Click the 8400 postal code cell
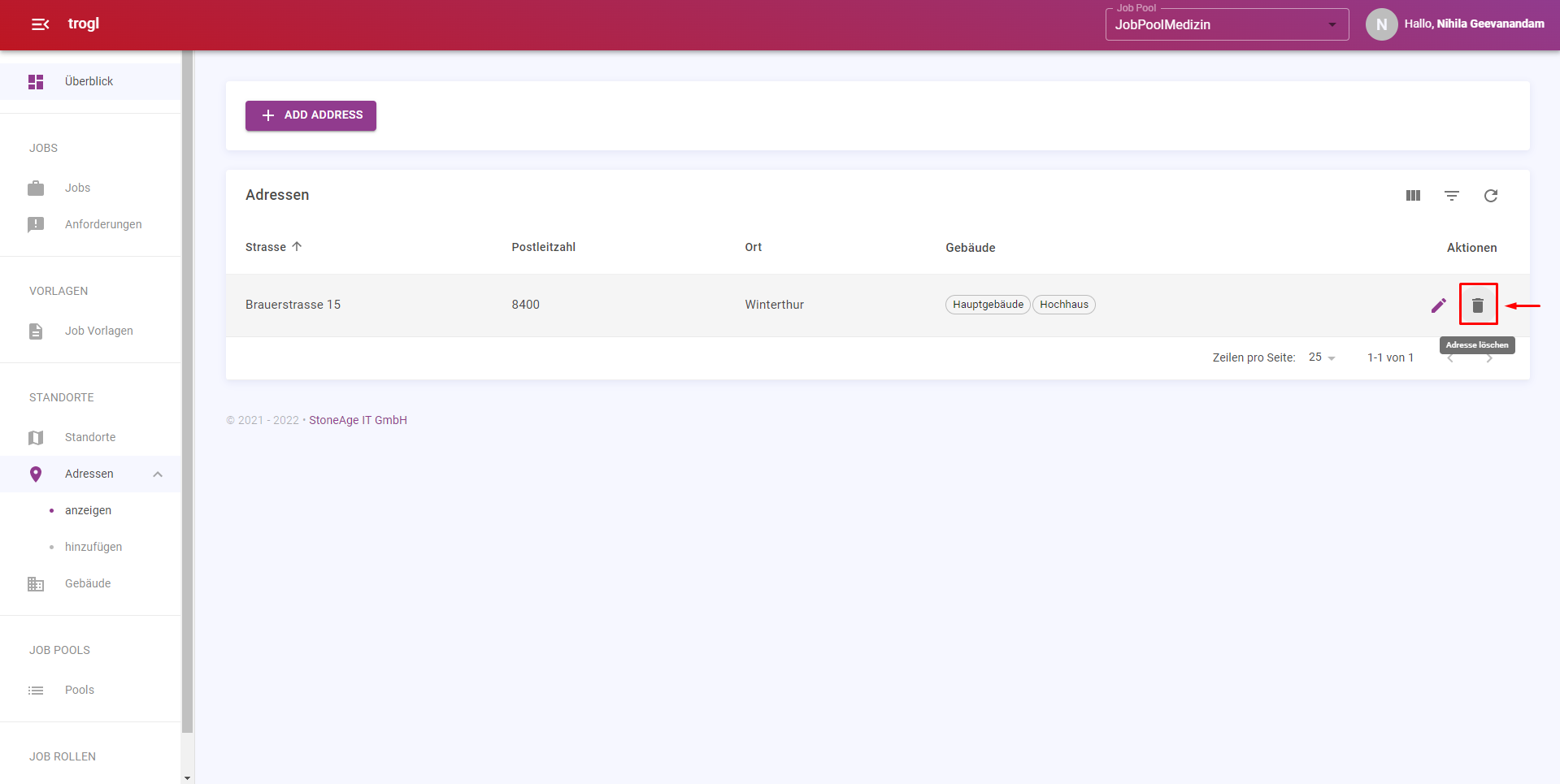This screenshot has width=1560, height=784. point(525,305)
